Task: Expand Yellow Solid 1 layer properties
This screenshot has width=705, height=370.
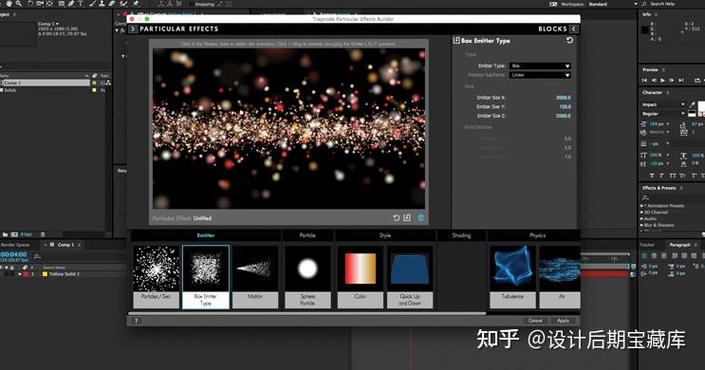Action: pos(20,274)
